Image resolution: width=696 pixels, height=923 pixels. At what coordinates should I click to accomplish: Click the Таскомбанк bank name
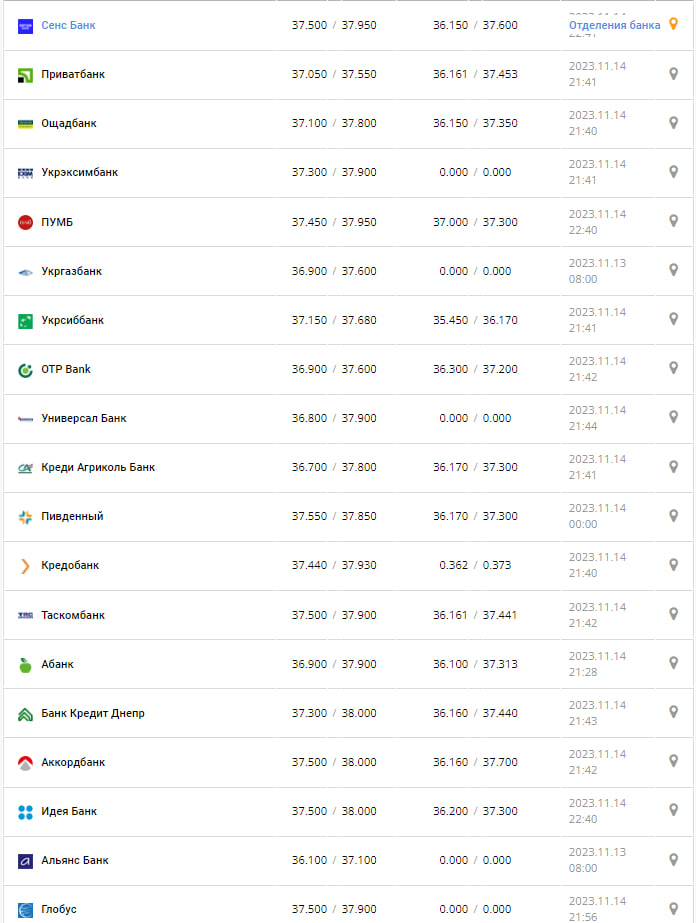click(x=73, y=615)
